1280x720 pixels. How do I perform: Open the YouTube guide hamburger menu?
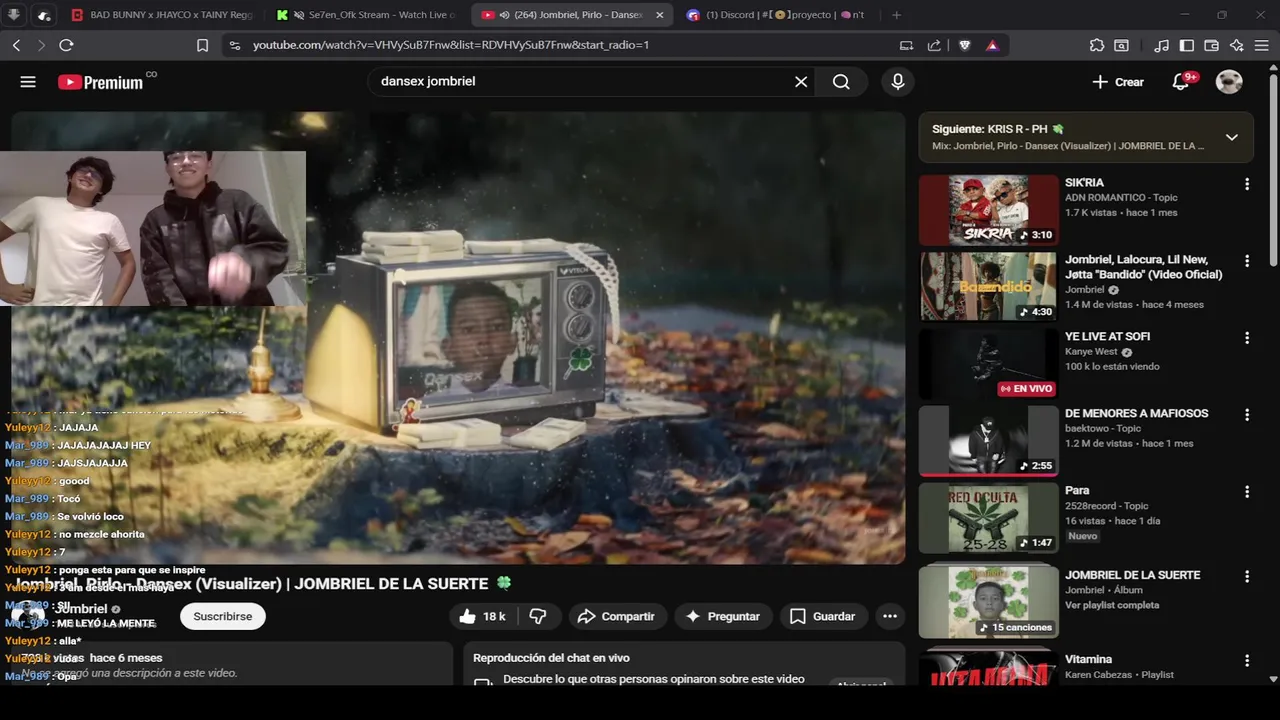(x=28, y=82)
